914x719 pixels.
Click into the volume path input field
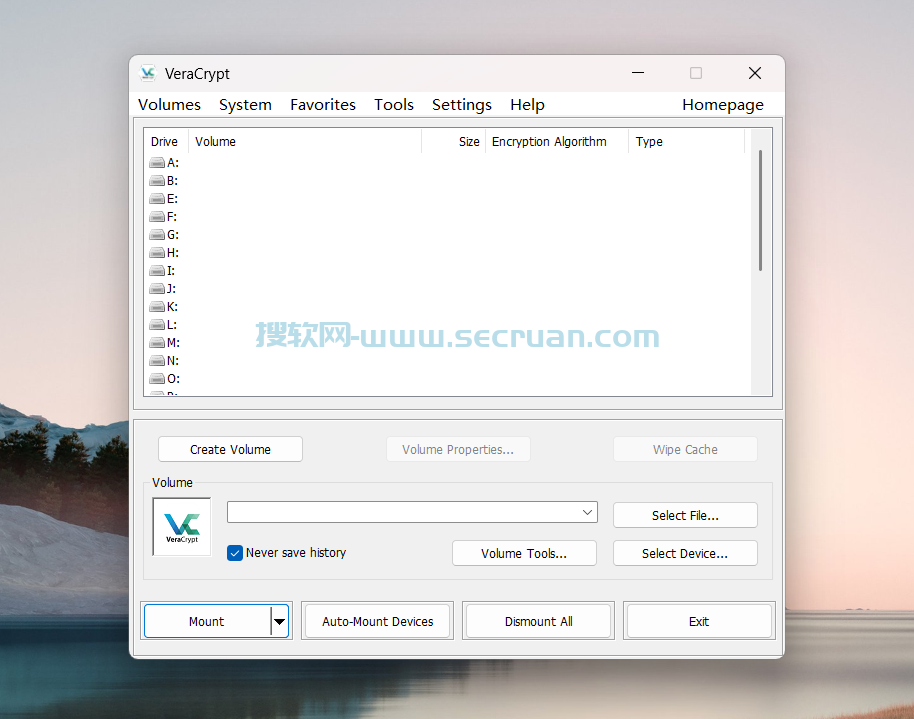[x=402, y=513]
